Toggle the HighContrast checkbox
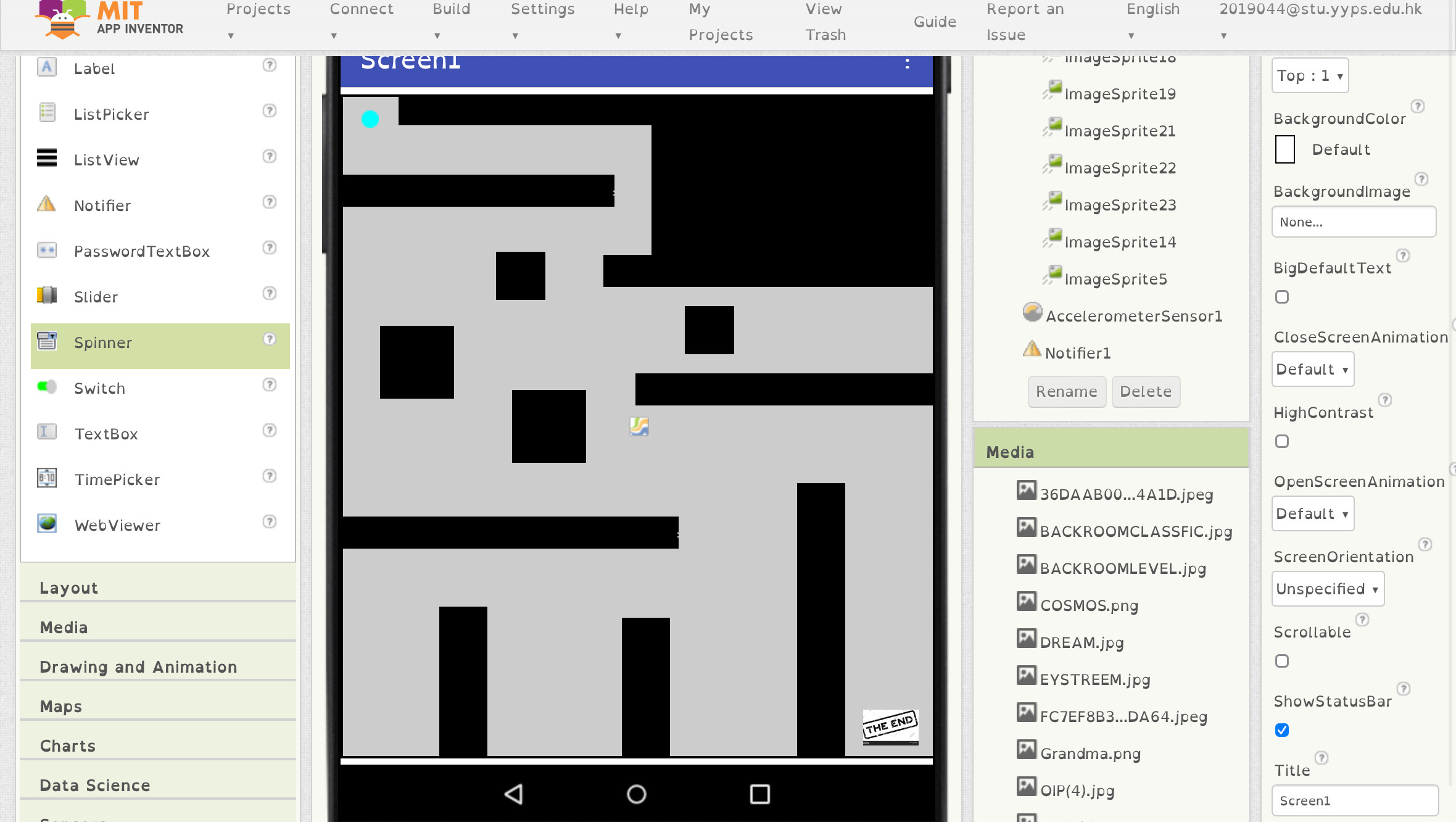The height and width of the screenshot is (822, 1456). click(1282, 441)
